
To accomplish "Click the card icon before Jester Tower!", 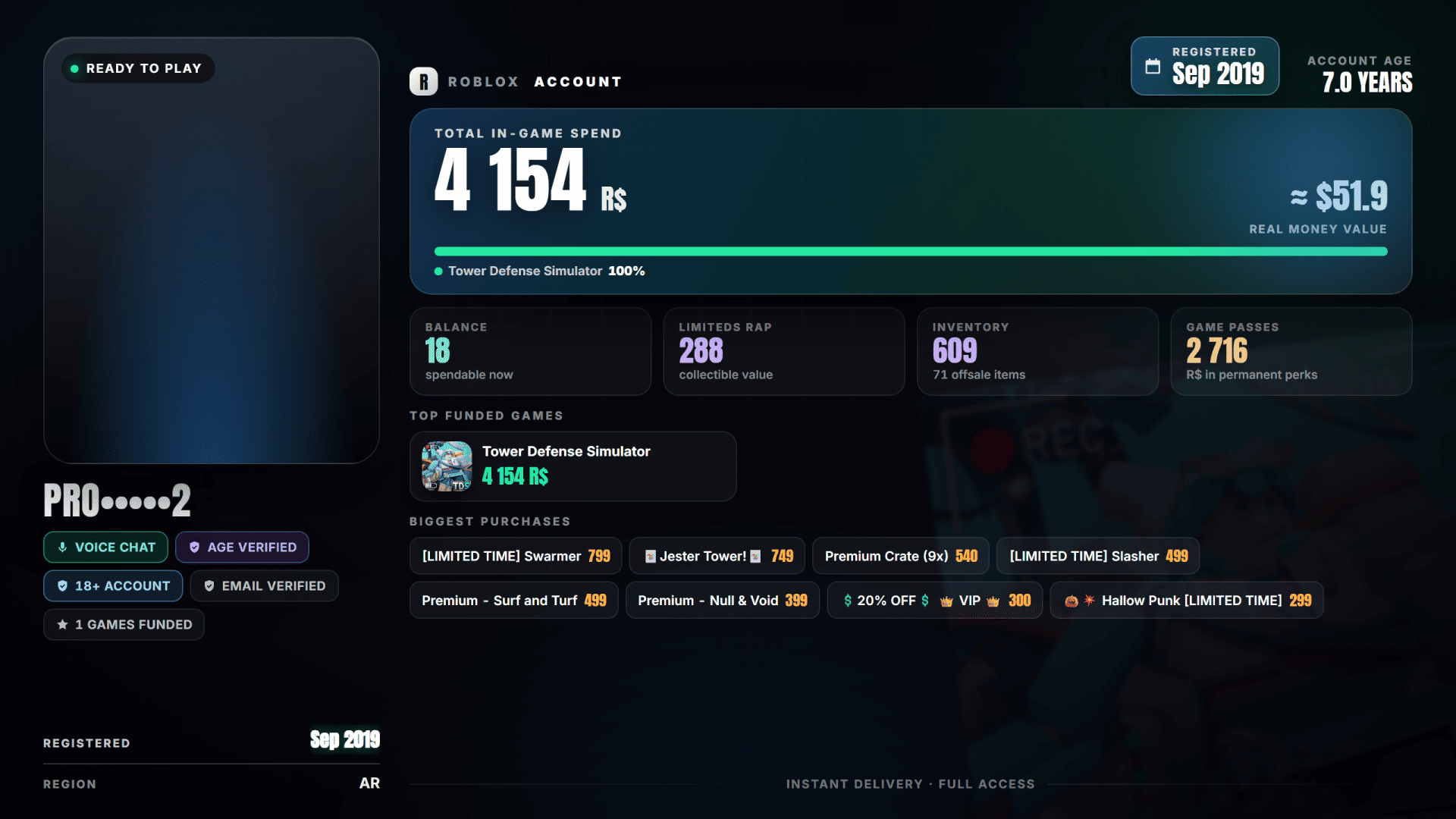I will (x=650, y=557).
